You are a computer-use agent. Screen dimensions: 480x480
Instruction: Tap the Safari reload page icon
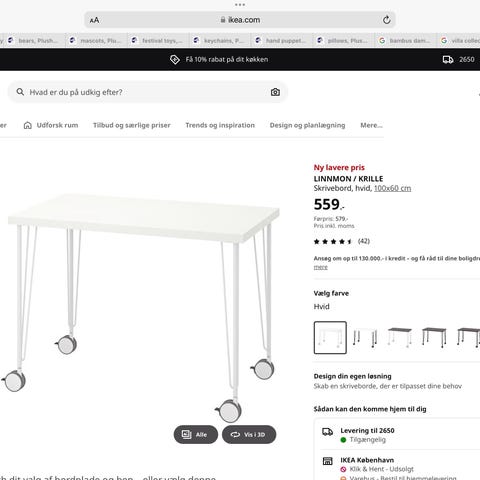386,20
